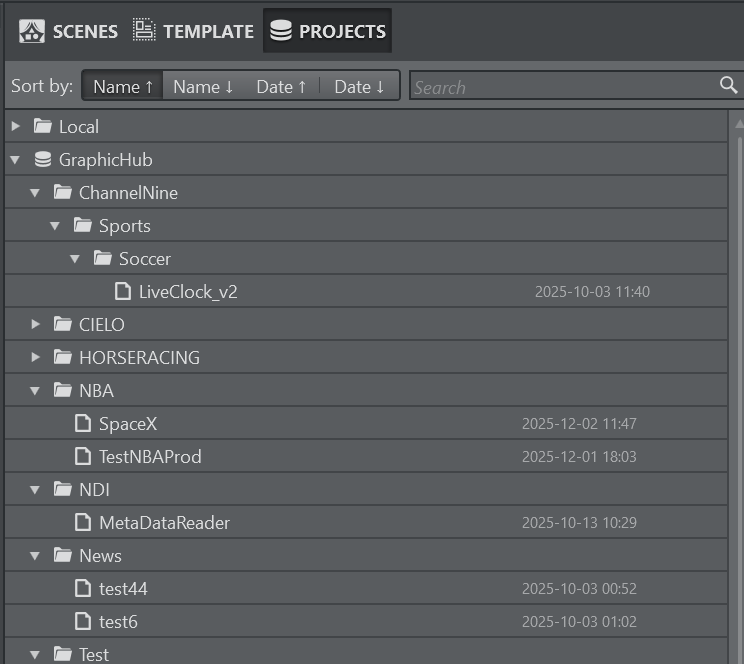
Task: Sort by Name descending
Action: coord(203,87)
